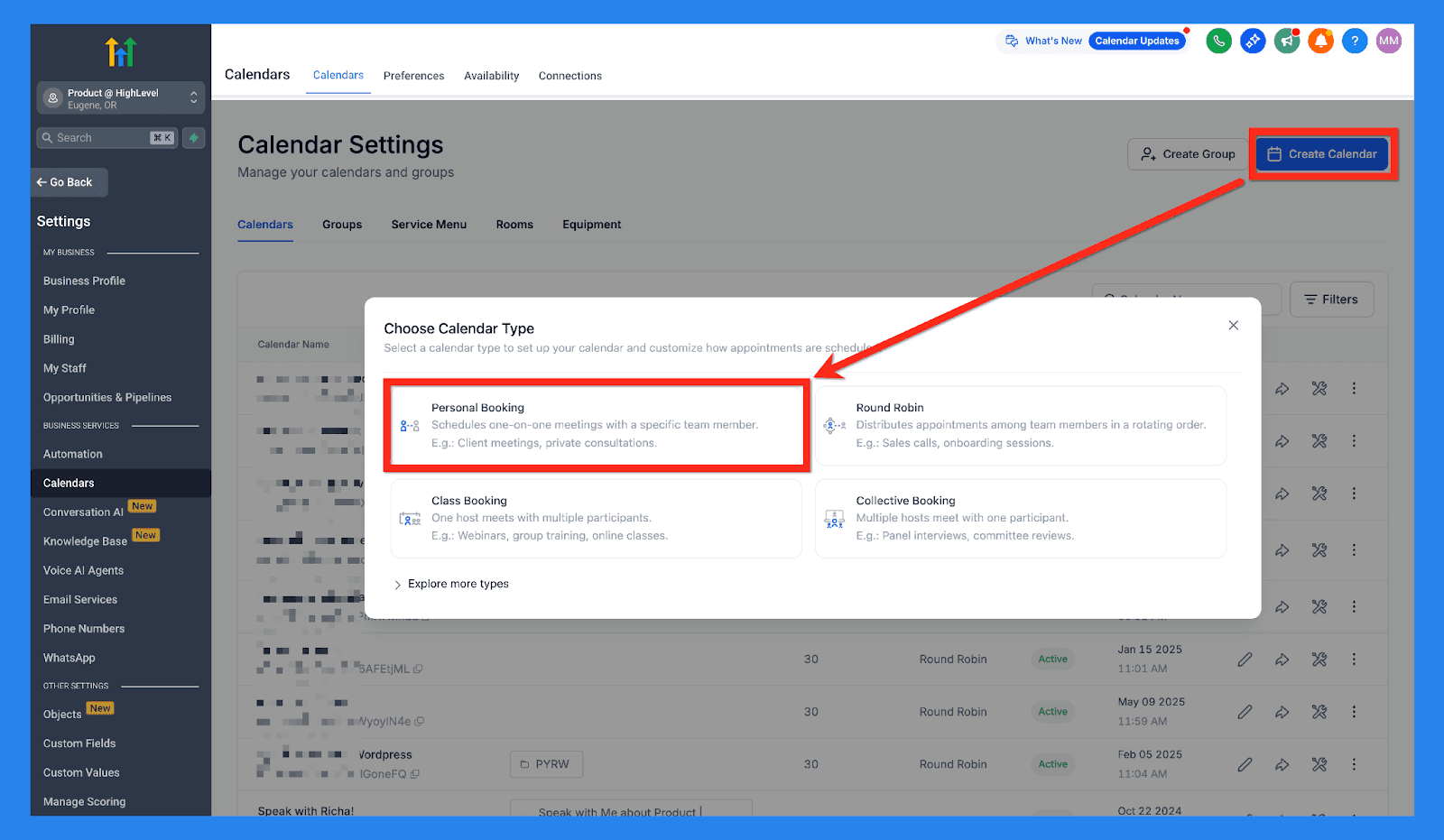Expand Explore more types
Image resolution: width=1444 pixels, height=840 pixels.
451,584
